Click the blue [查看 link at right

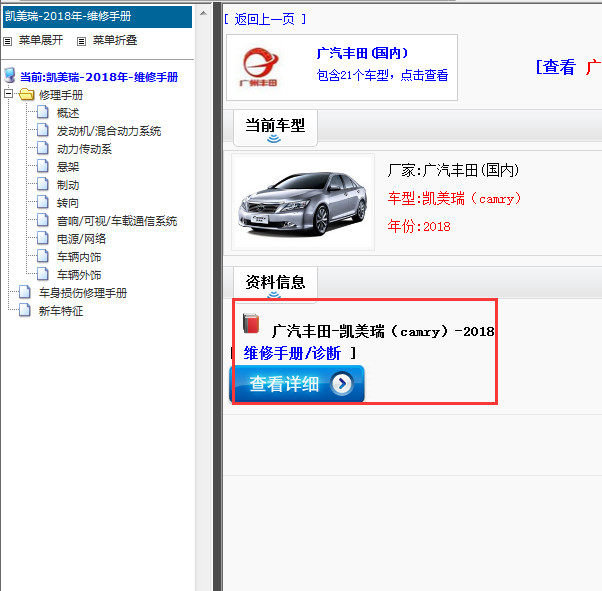point(556,67)
